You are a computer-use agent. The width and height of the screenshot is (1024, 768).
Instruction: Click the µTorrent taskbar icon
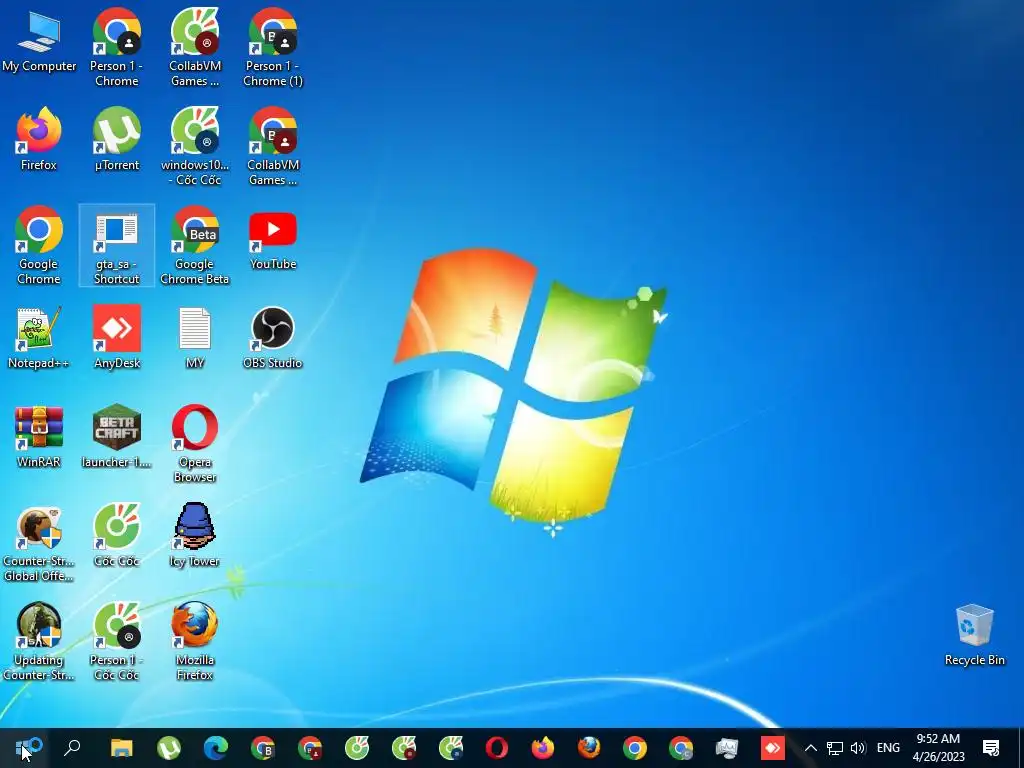pos(169,748)
